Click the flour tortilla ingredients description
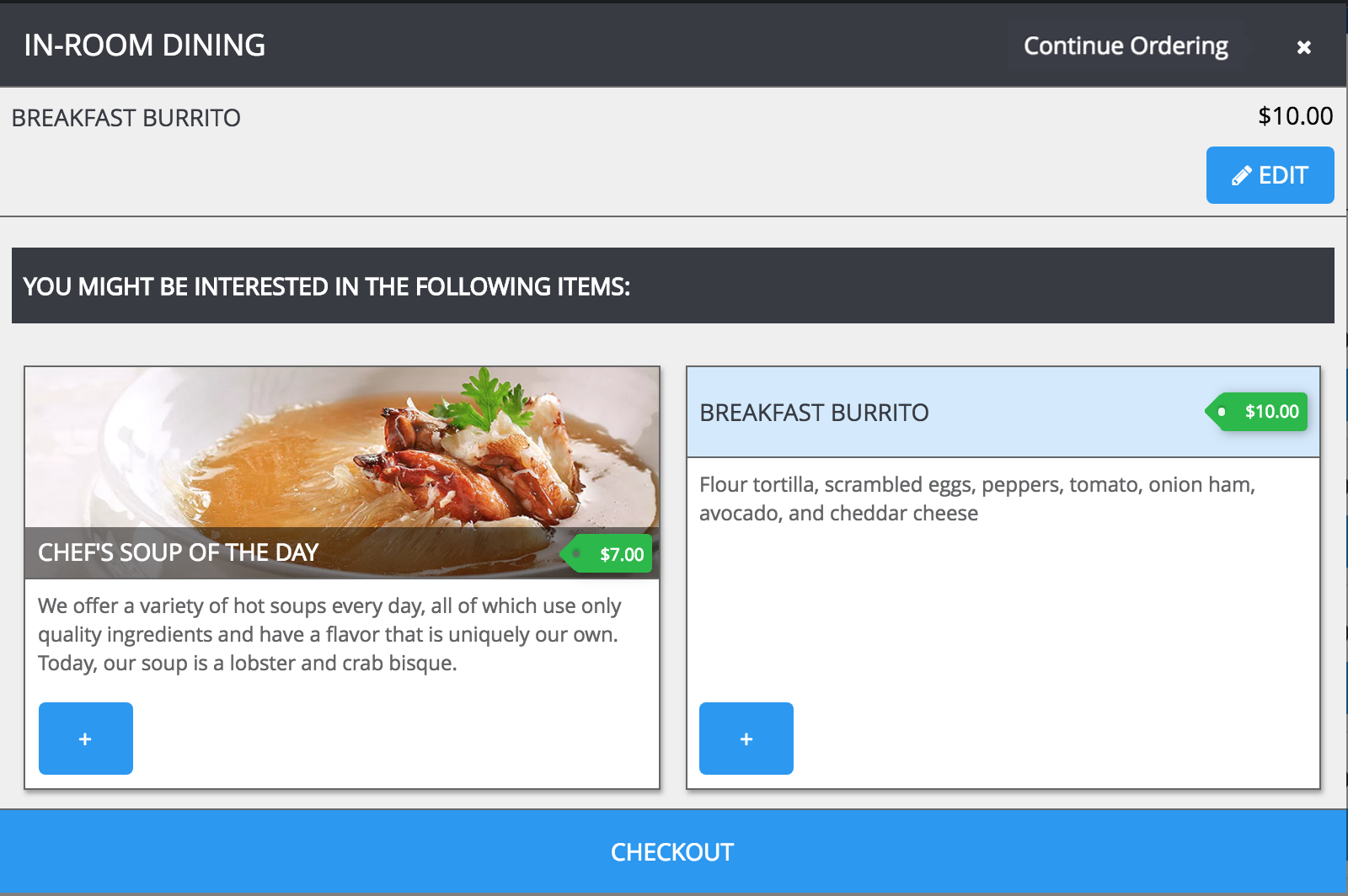The width and height of the screenshot is (1348, 896). [x=977, y=499]
